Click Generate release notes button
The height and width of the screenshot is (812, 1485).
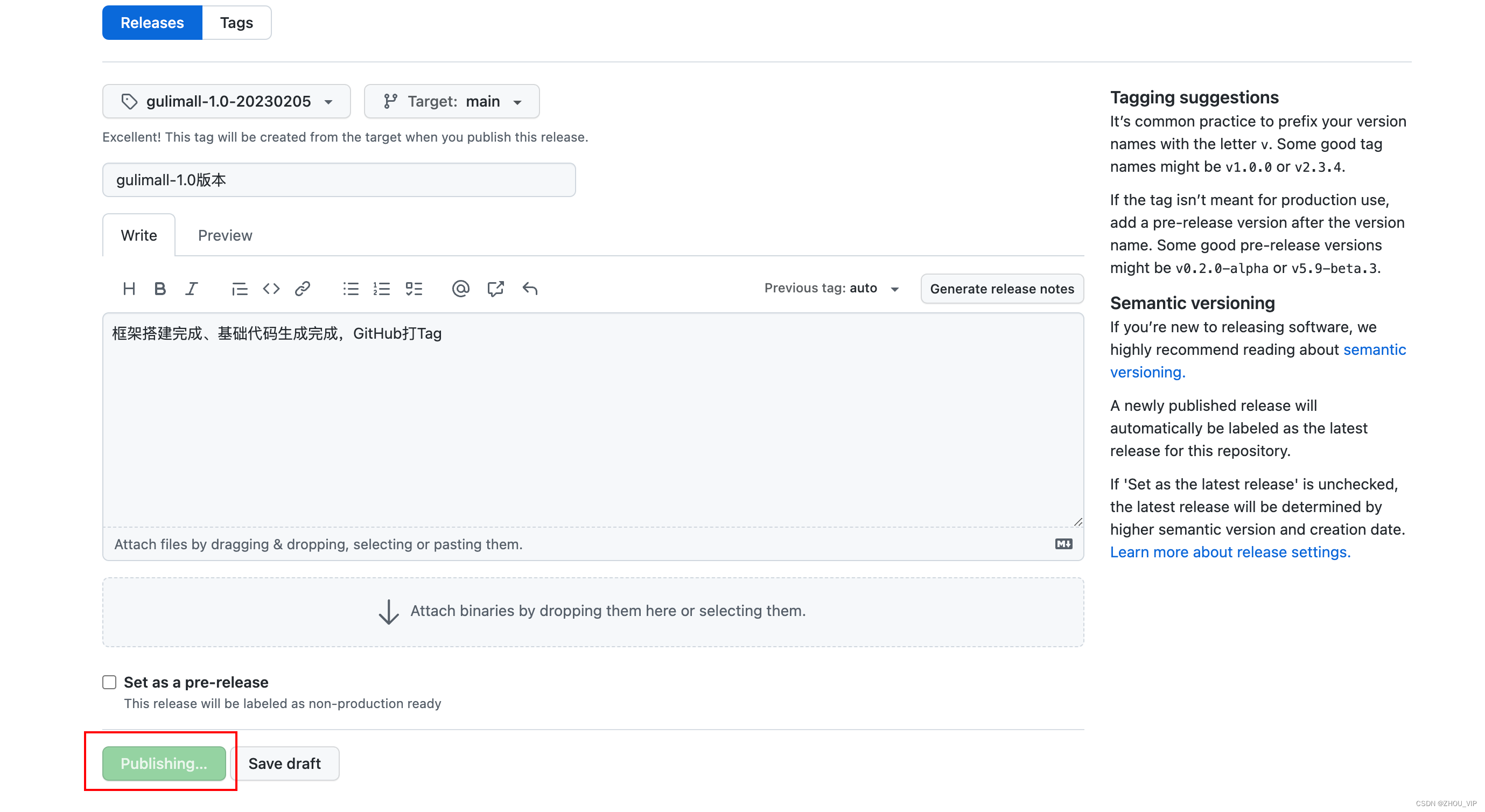pyautogui.click(x=1001, y=289)
